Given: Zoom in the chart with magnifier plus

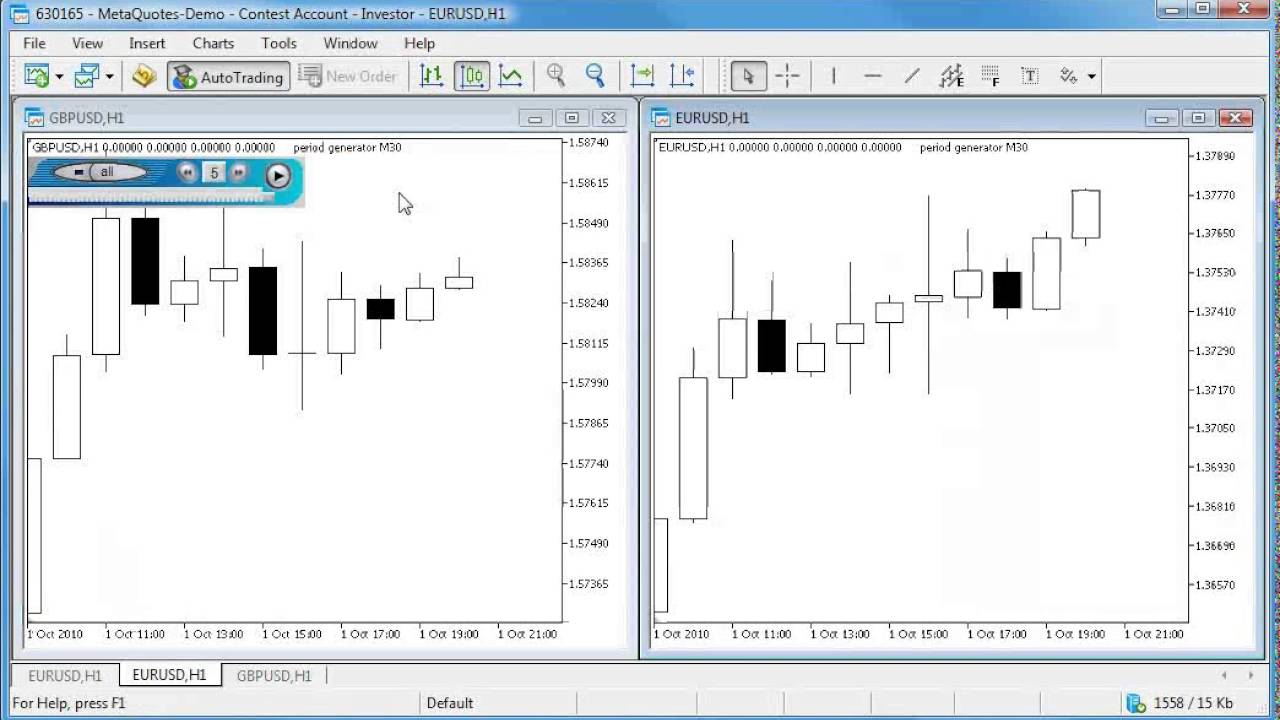Looking at the screenshot, I should [x=556, y=76].
